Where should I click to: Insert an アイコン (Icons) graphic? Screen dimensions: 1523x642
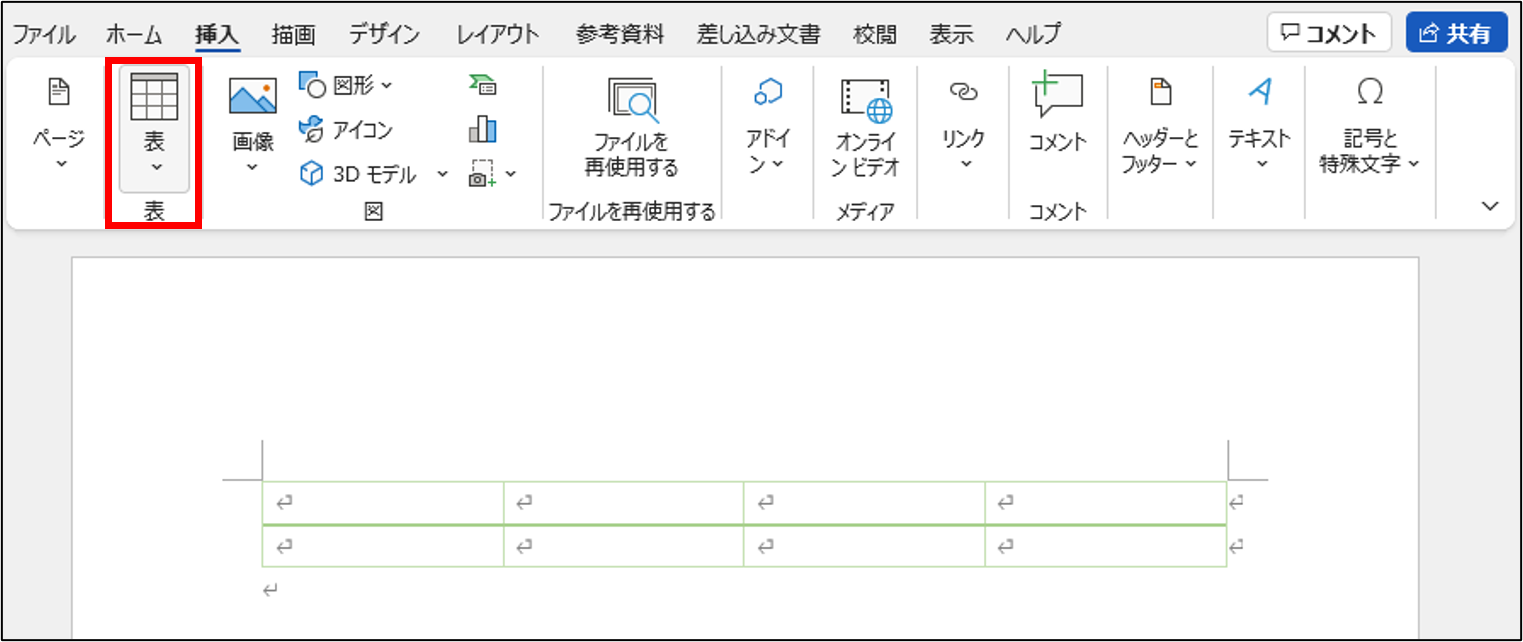[x=346, y=130]
